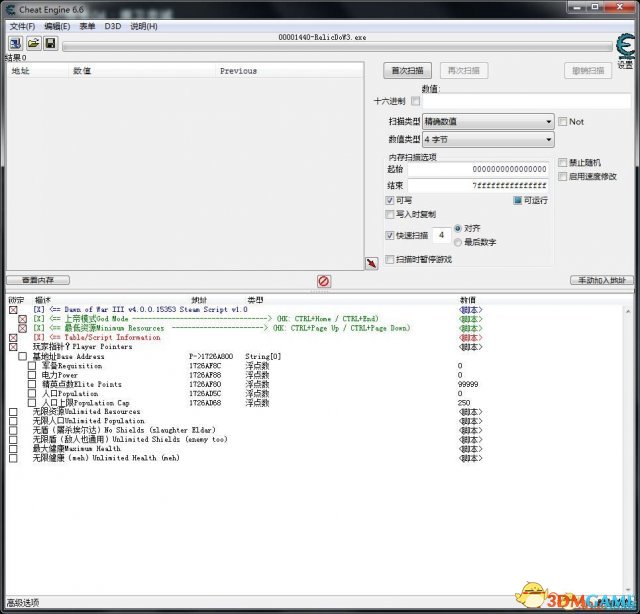This screenshot has width=640, height=614.
Task: Enable the No Shields (slaughter Eldar) script
Action: (x=13, y=430)
